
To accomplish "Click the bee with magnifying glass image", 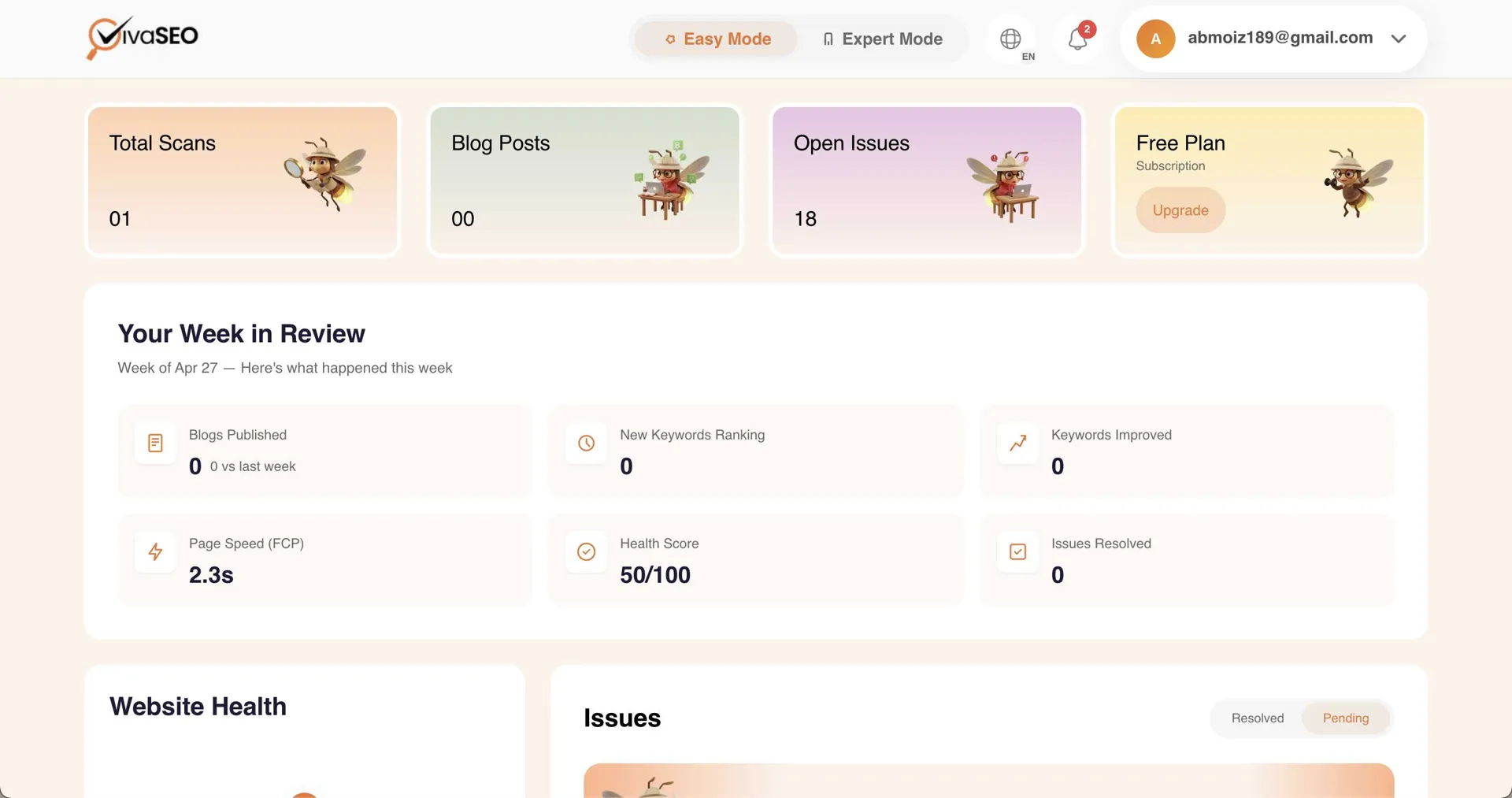I will 325,173.
